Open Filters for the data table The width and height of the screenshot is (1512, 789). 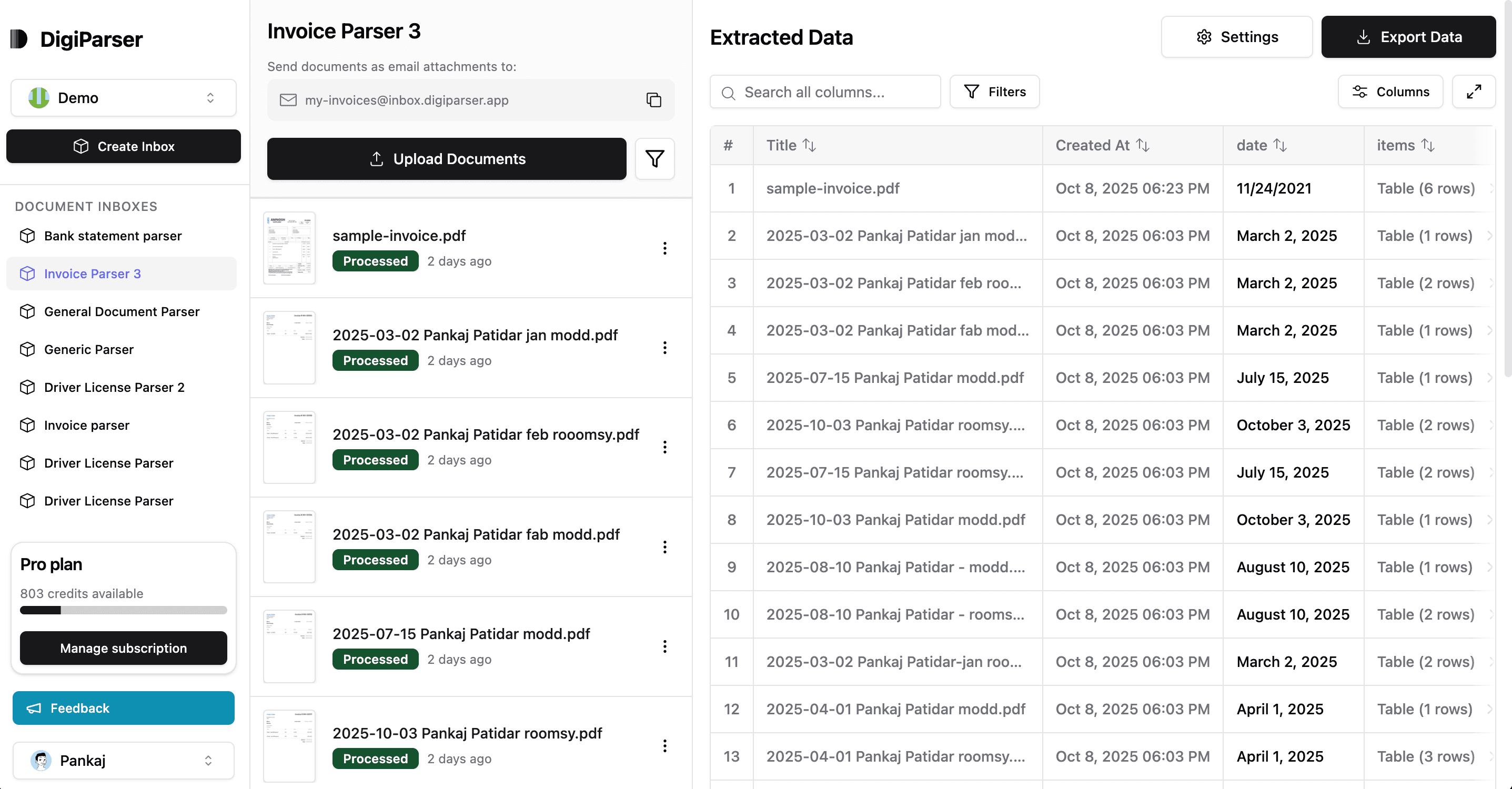click(x=994, y=92)
